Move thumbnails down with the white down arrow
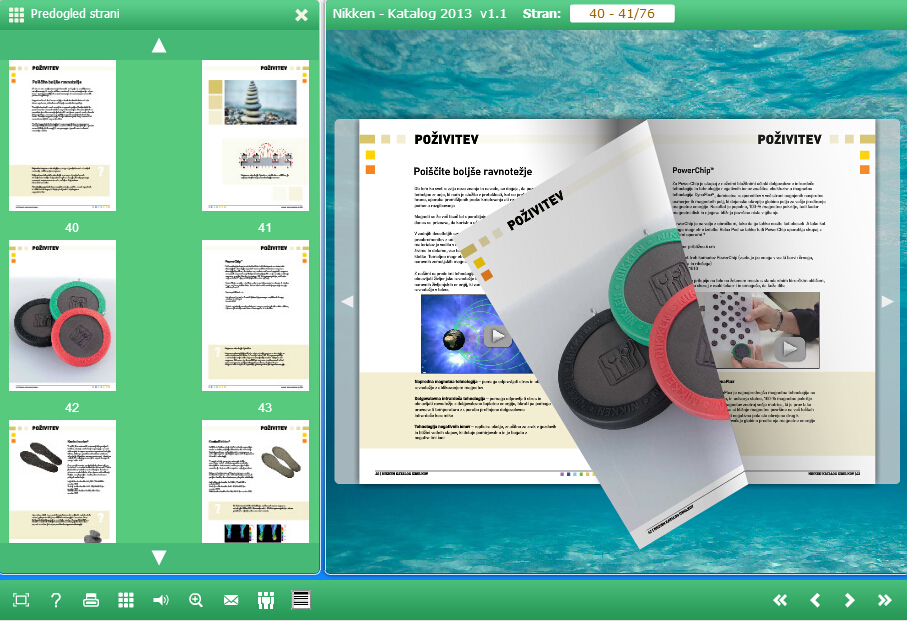The height and width of the screenshot is (621, 907). 158,557
